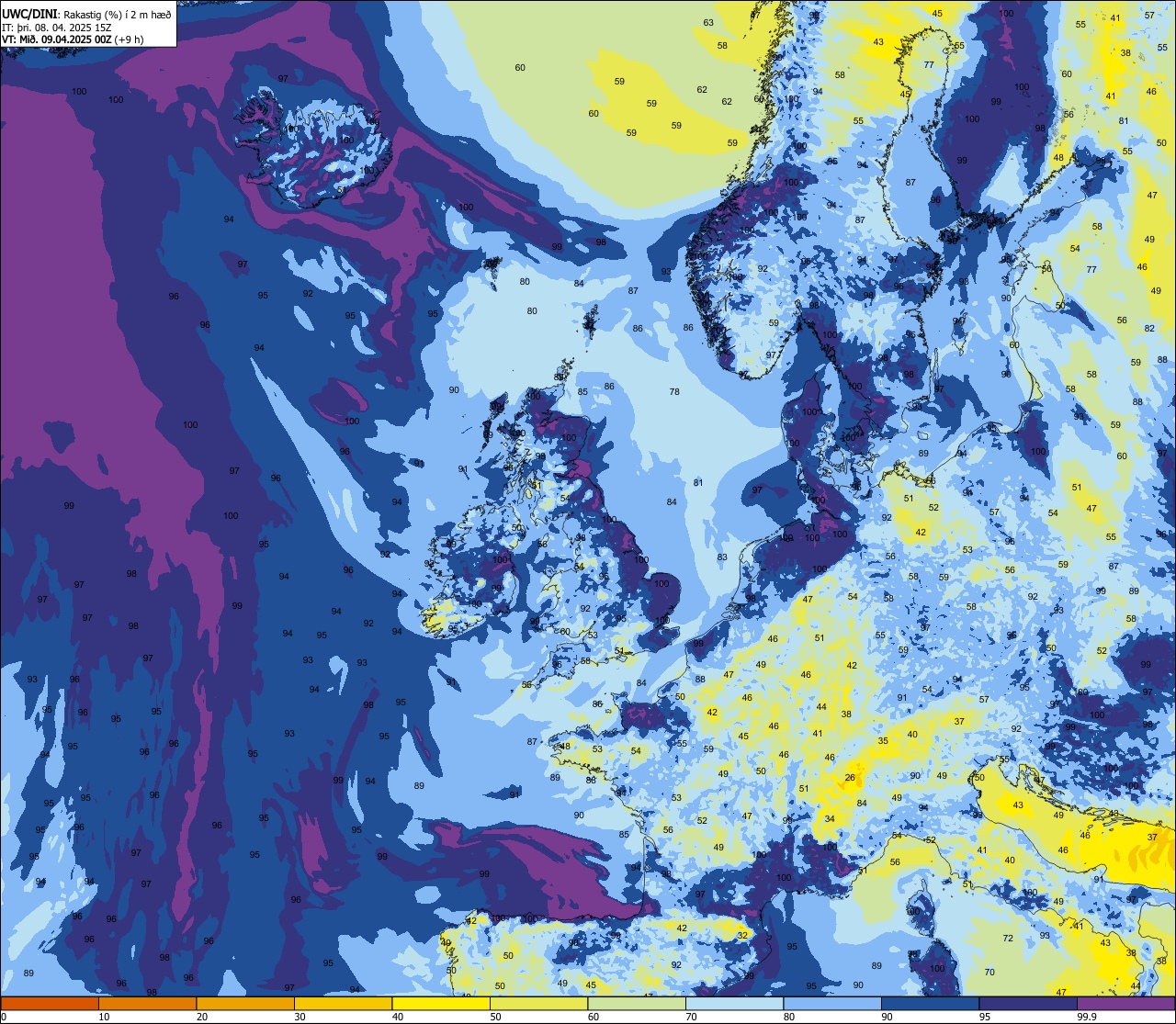The width and height of the screenshot is (1176, 1024).
Task: Choose the yellow-green 50–60 legend swatch
Action: (538, 1003)
